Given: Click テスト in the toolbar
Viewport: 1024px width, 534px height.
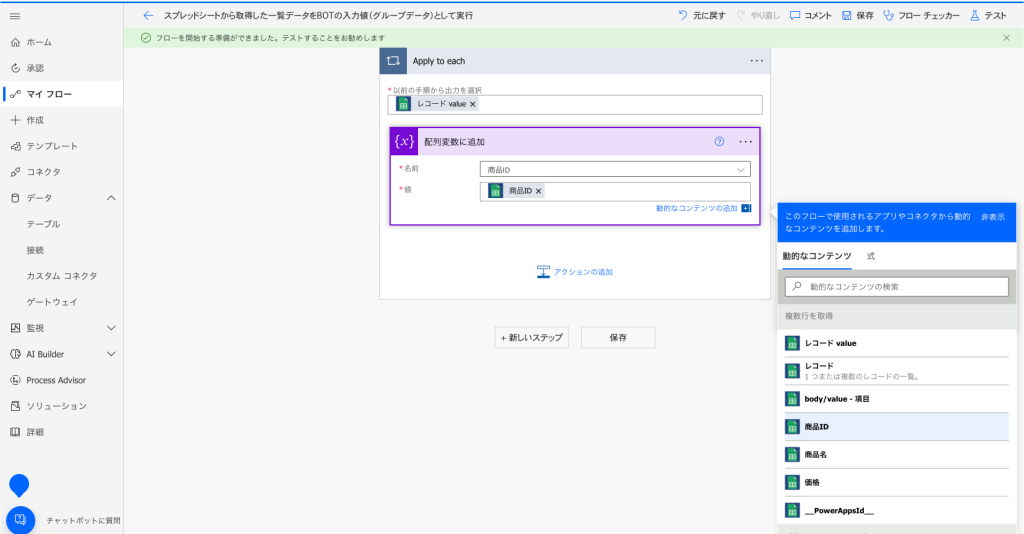Looking at the screenshot, I should pos(988,16).
